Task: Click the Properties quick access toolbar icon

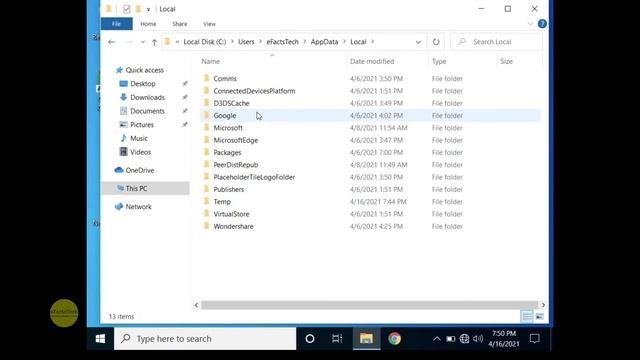Action: [127, 9]
